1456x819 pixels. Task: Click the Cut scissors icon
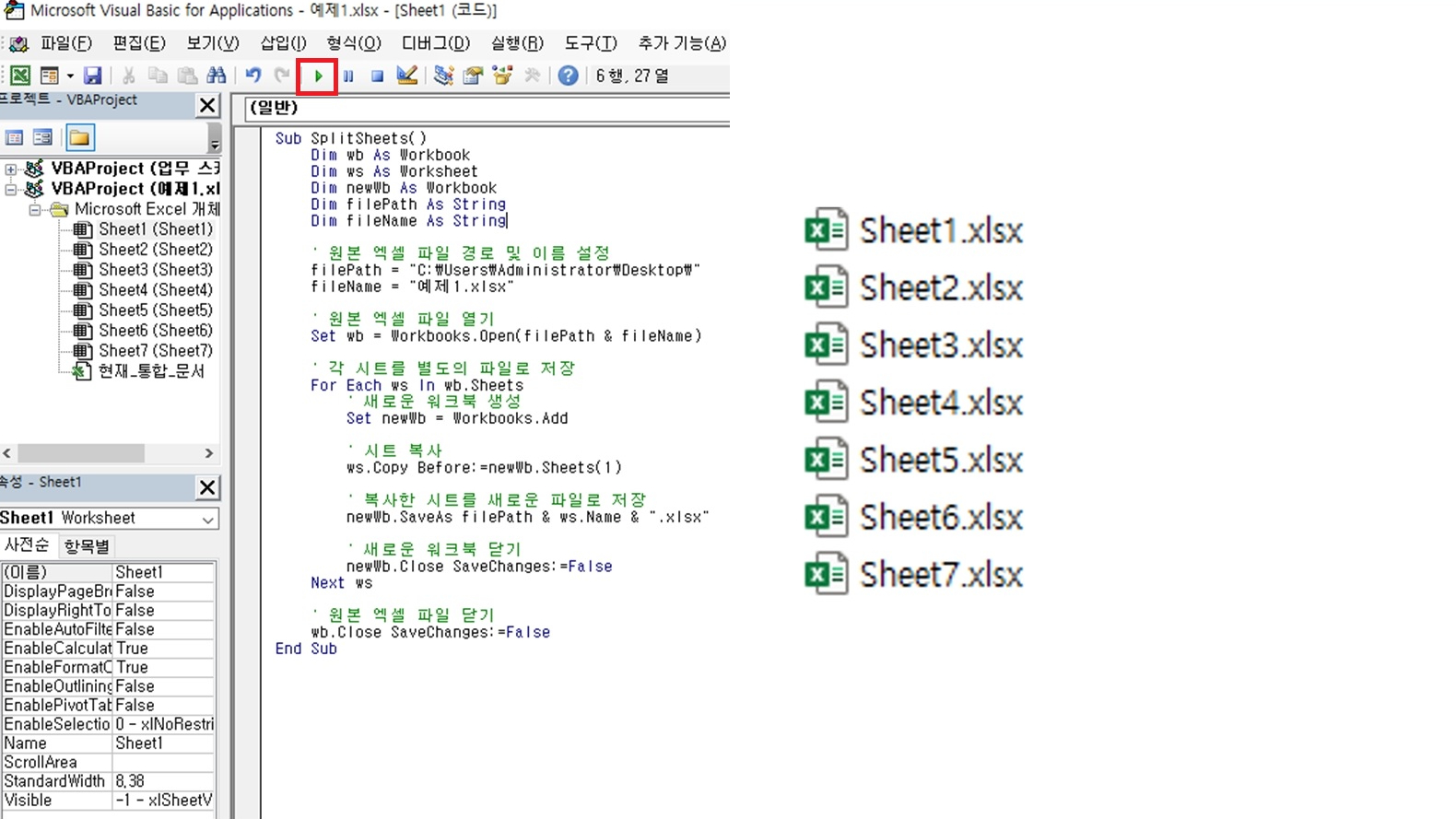[x=129, y=76]
